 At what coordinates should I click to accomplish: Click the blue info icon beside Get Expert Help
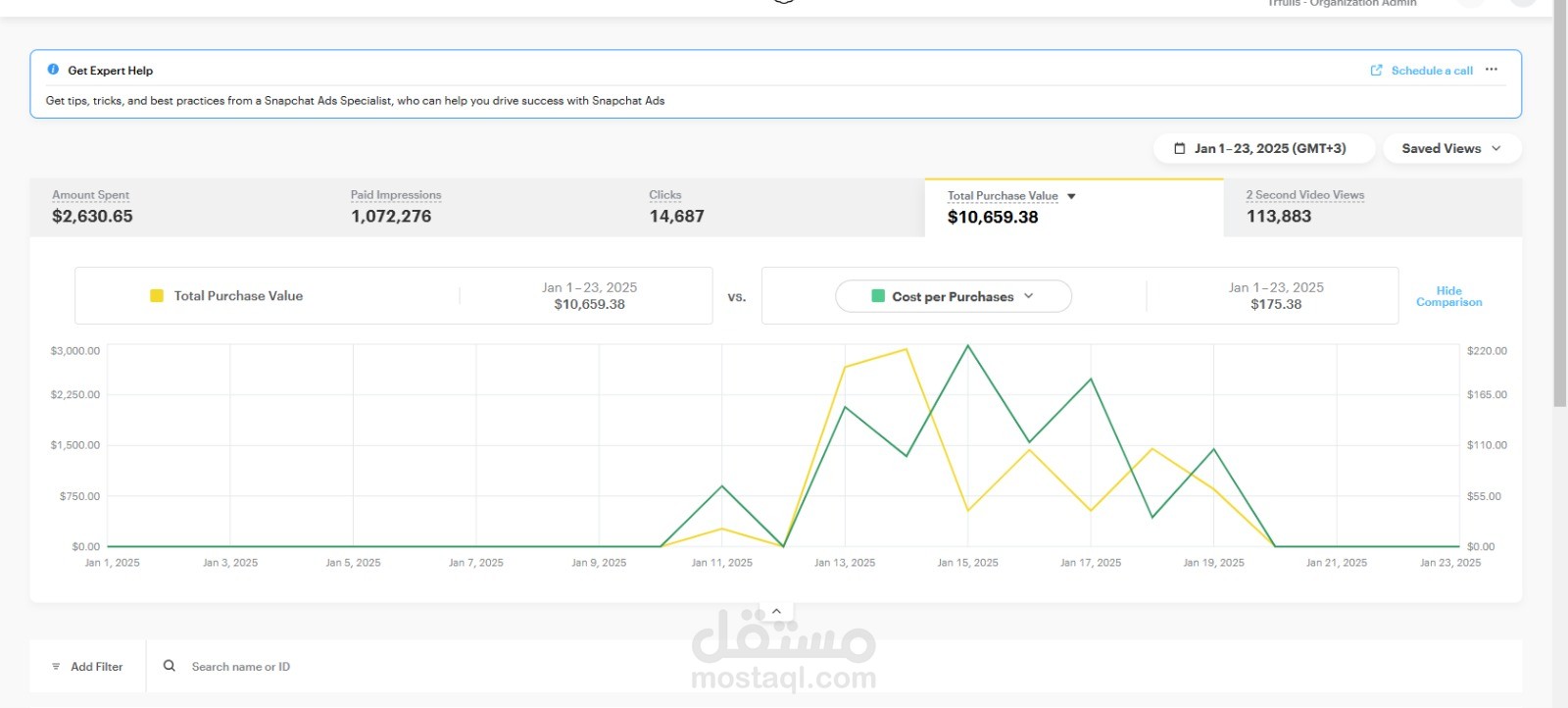[53, 70]
